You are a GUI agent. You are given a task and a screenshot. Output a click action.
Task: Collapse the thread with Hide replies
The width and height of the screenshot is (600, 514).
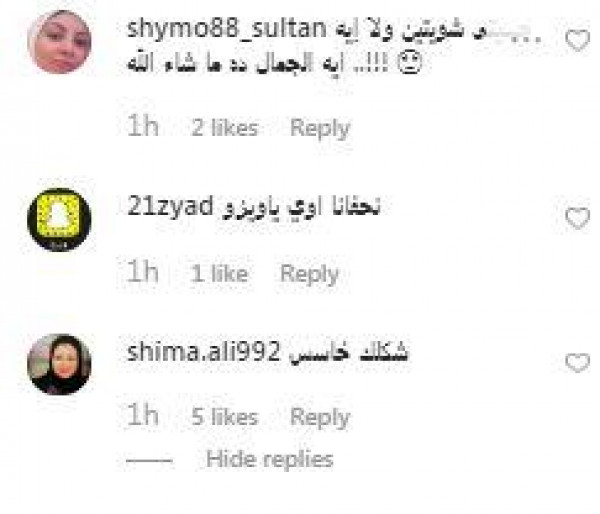point(270,459)
